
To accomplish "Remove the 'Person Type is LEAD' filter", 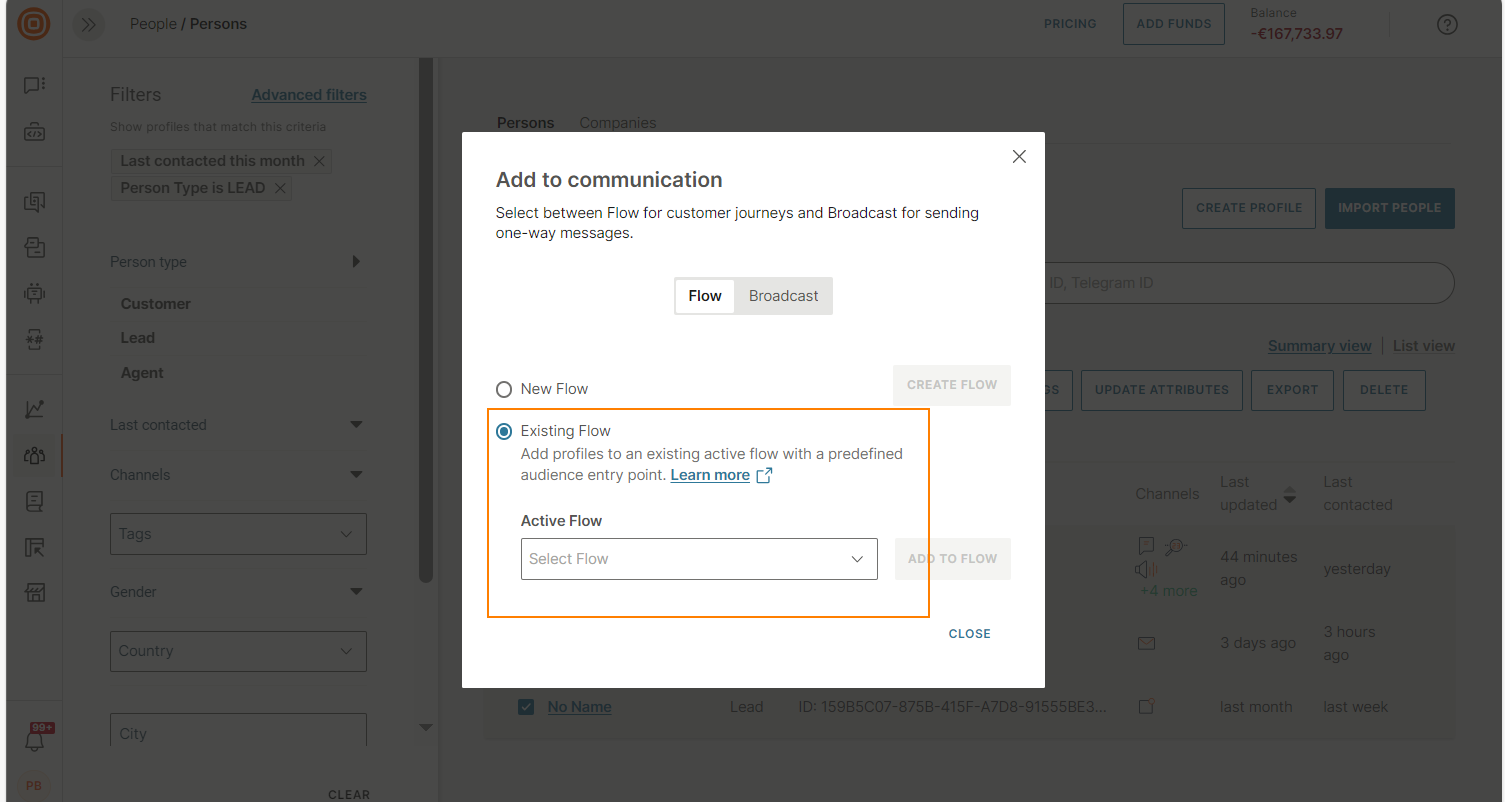I will (281, 188).
